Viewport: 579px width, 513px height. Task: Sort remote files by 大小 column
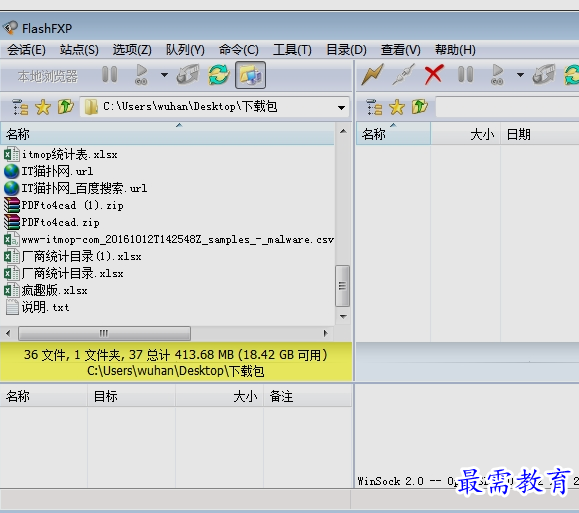[466, 134]
